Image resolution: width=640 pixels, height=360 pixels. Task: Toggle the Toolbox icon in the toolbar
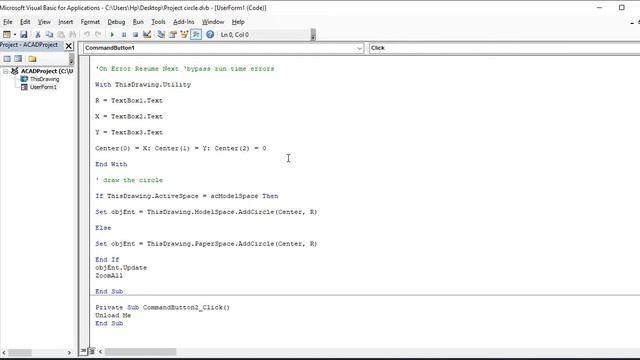196,35
